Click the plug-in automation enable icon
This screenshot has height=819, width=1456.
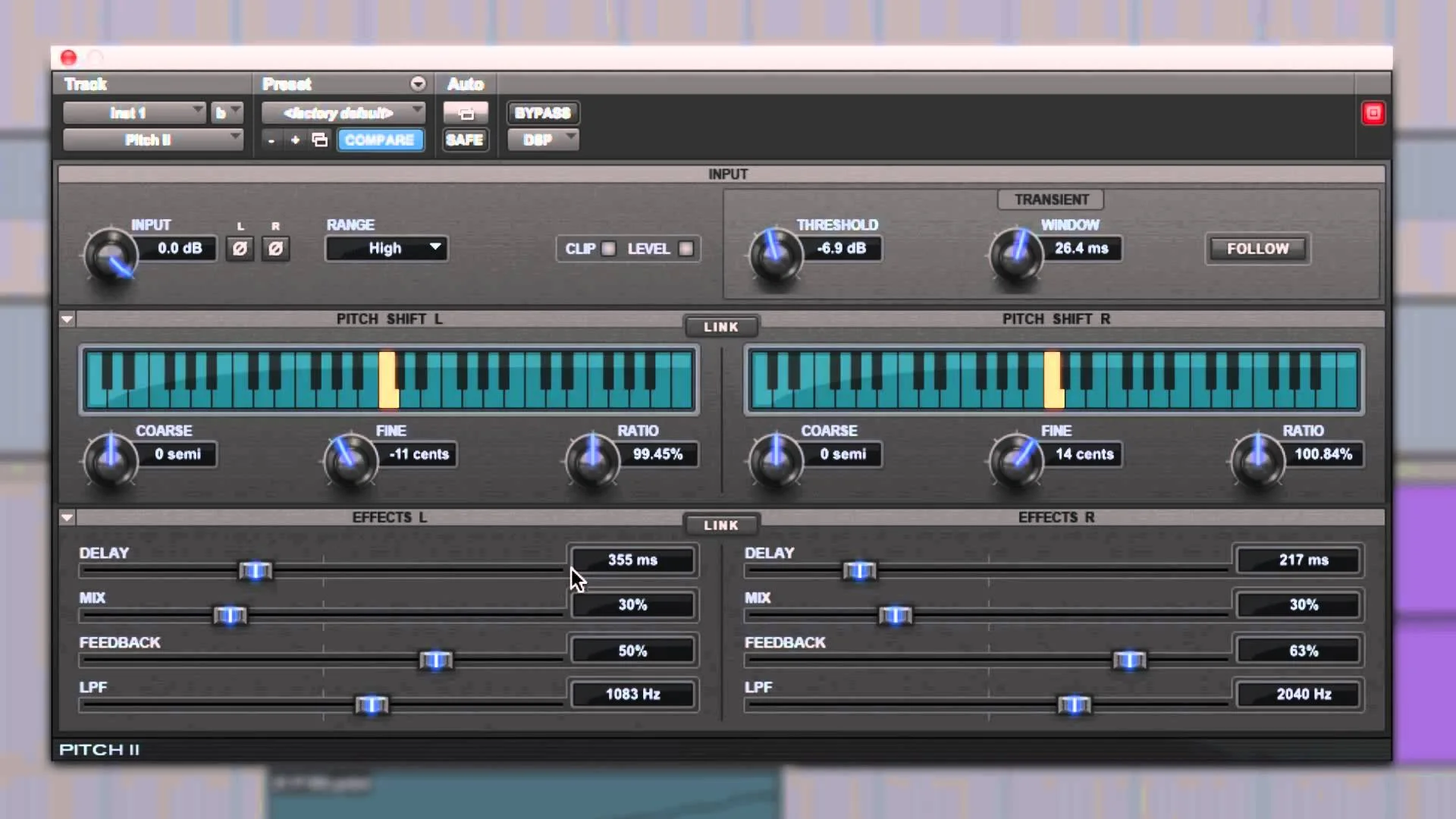[x=466, y=113]
